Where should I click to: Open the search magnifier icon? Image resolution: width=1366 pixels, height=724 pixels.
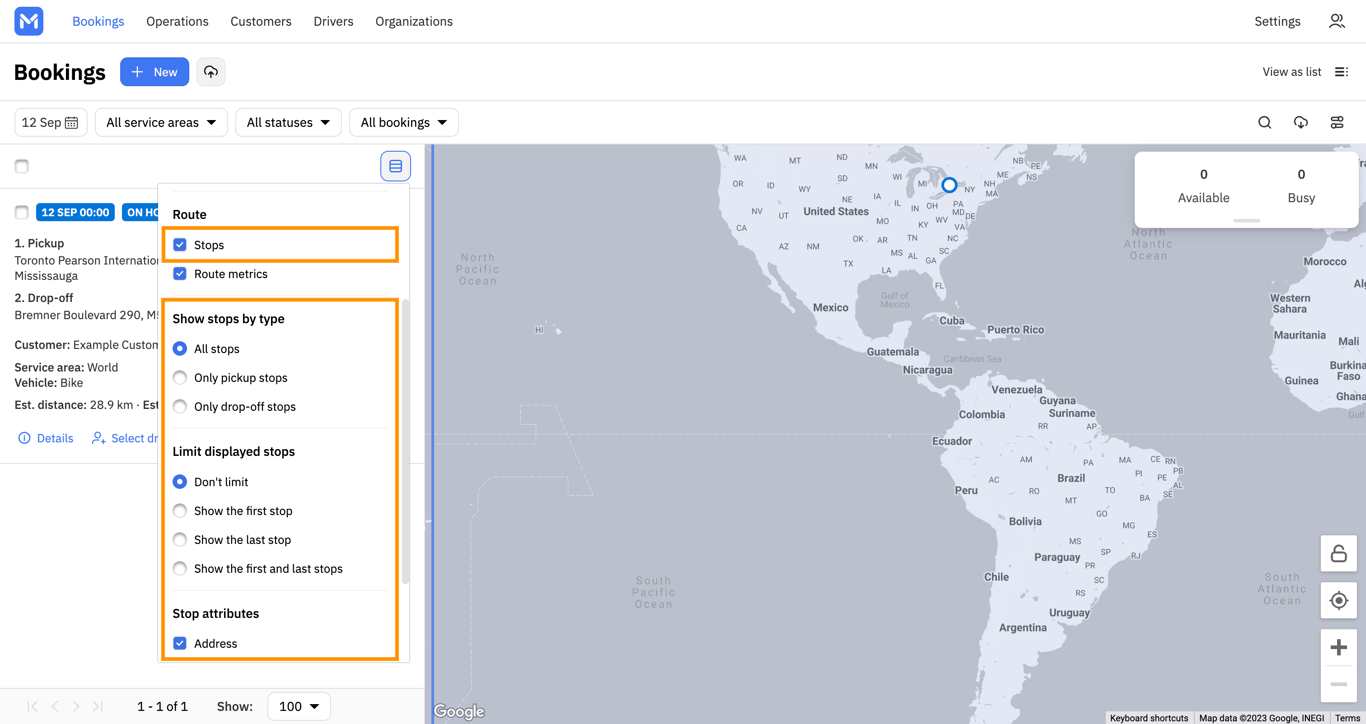1265,122
